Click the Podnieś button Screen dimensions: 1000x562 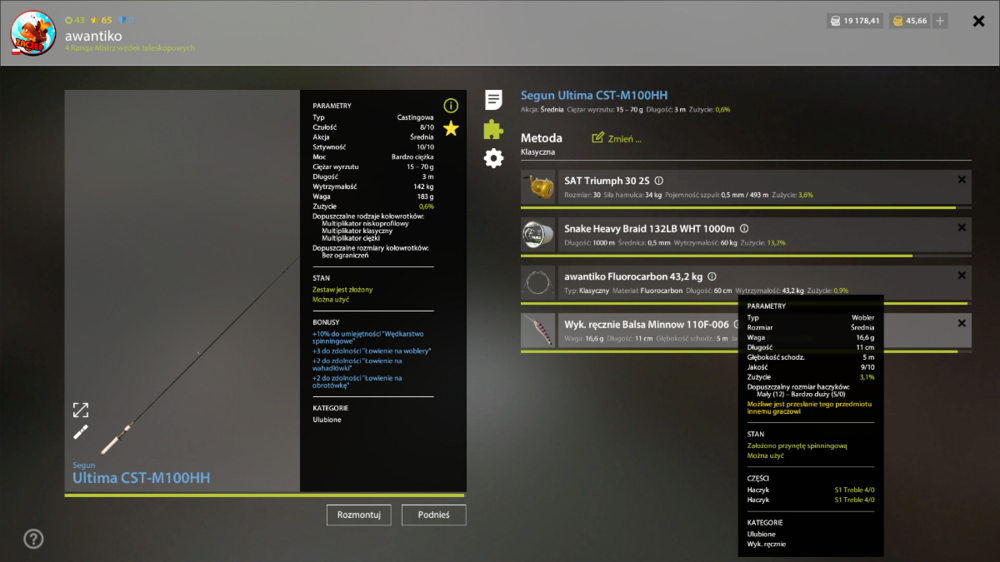pos(434,515)
